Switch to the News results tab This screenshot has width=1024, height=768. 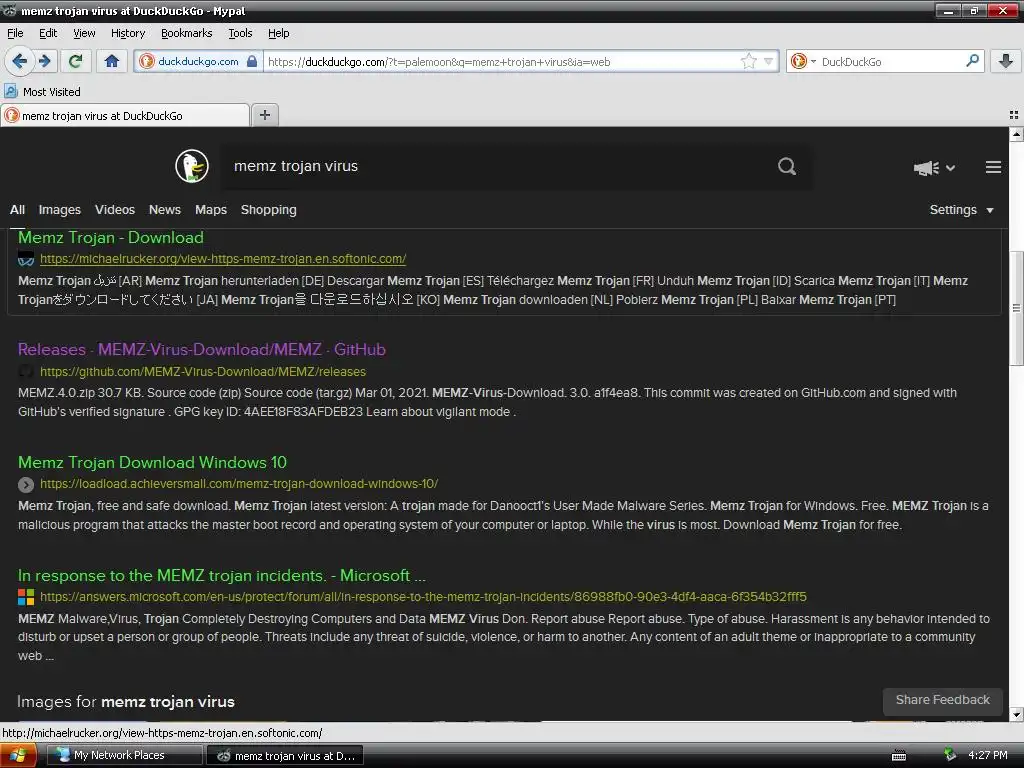coord(165,210)
